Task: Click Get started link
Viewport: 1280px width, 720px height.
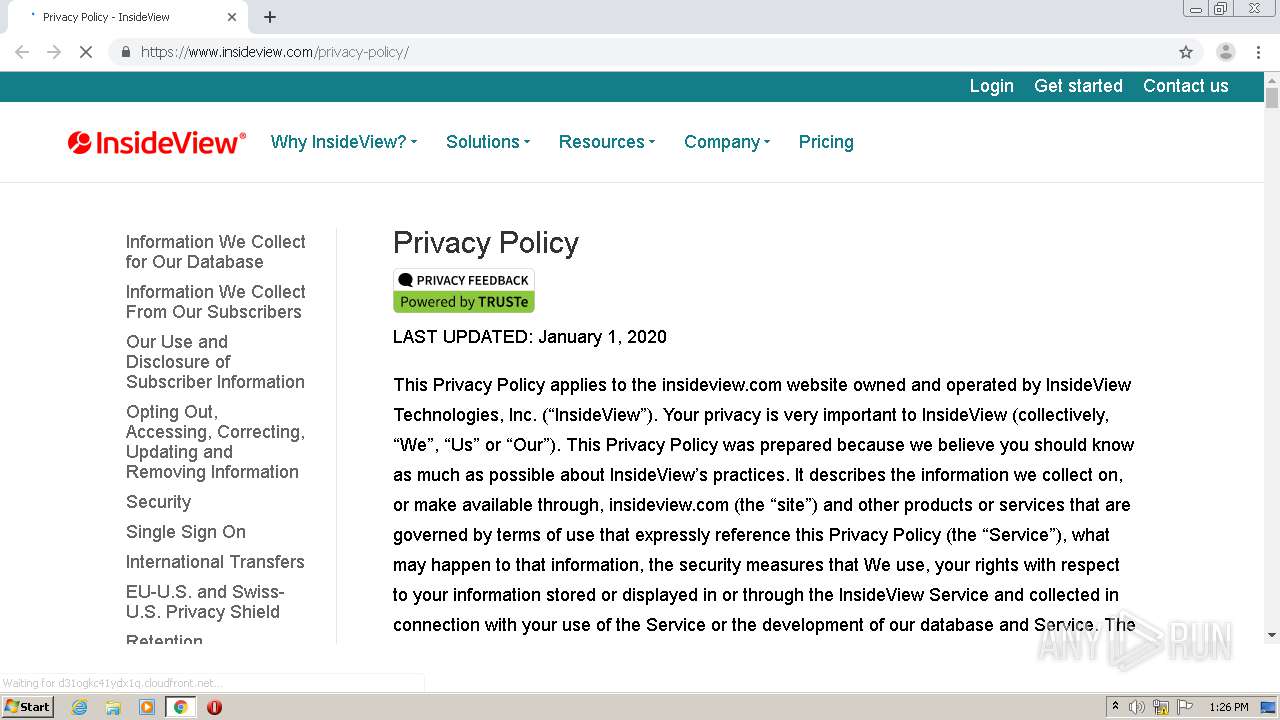Action: coord(1078,86)
